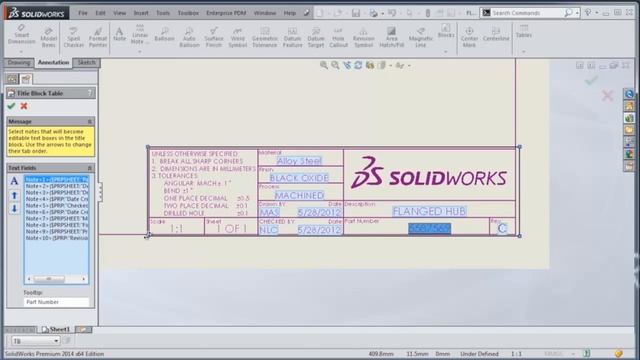
Task: Select the Centerline tool
Action: (496, 34)
